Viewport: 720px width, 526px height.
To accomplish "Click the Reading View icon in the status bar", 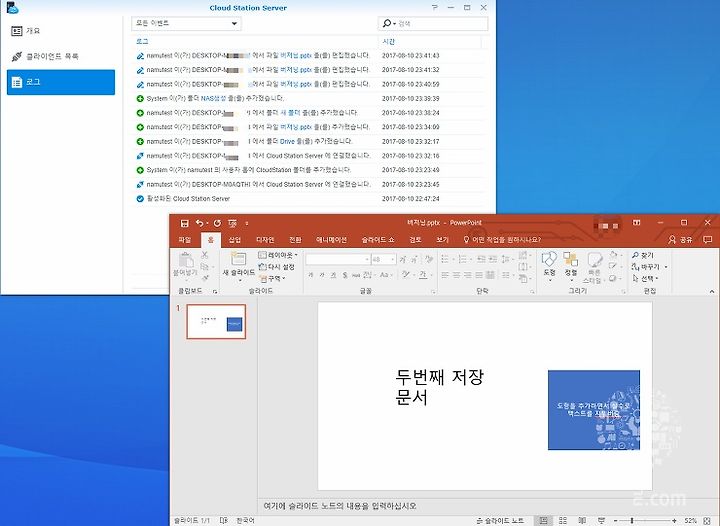I will click(x=582, y=520).
